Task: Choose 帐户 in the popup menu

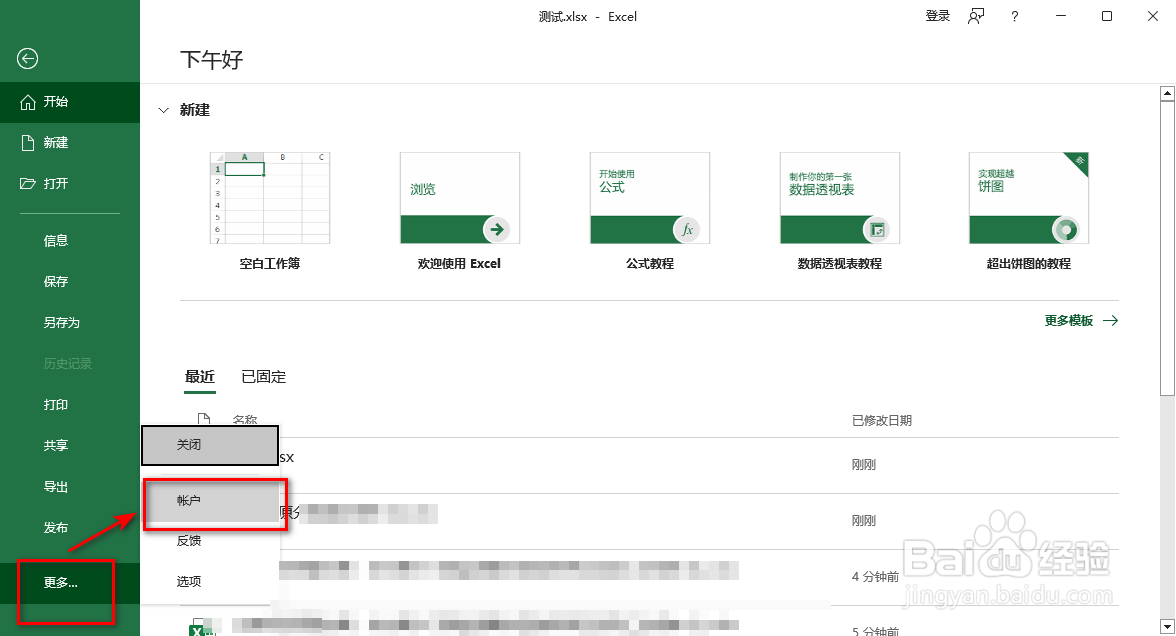Action: click(212, 501)
